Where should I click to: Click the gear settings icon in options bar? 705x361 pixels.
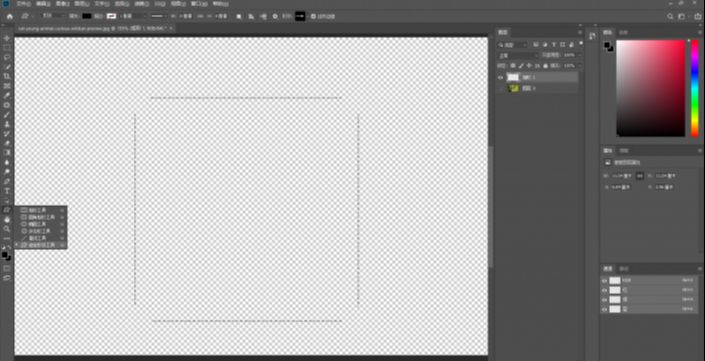275,16
